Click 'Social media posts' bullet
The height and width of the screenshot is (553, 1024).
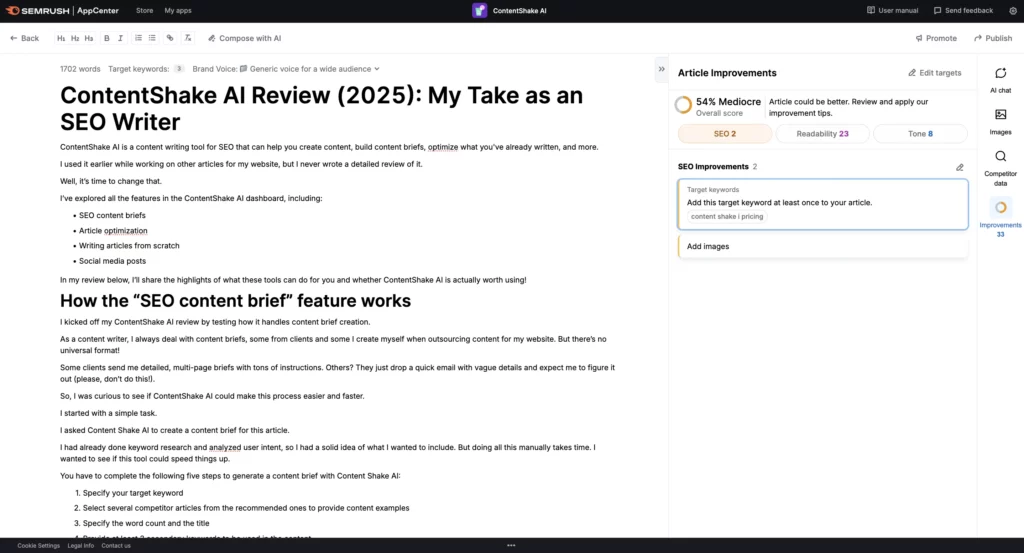[x=112, y=261]
